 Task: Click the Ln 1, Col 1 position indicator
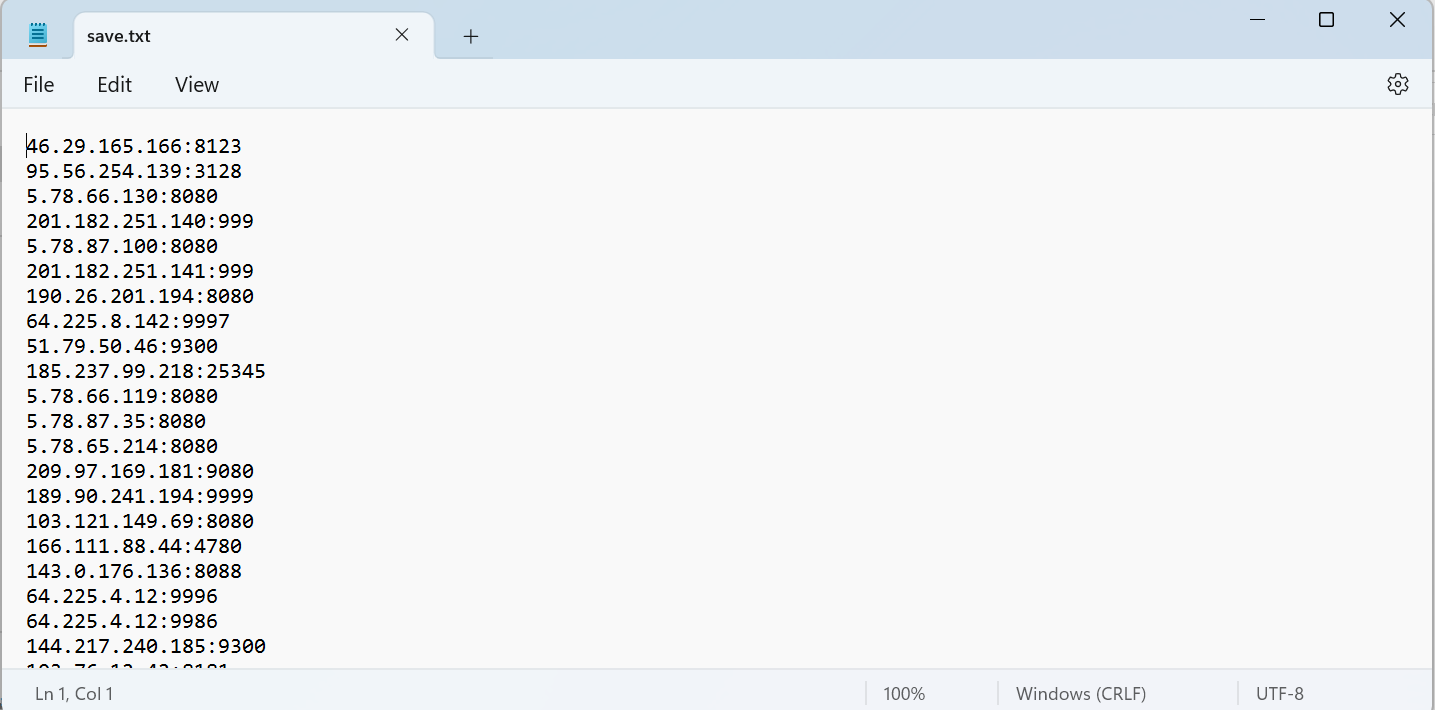click(74, 693)
